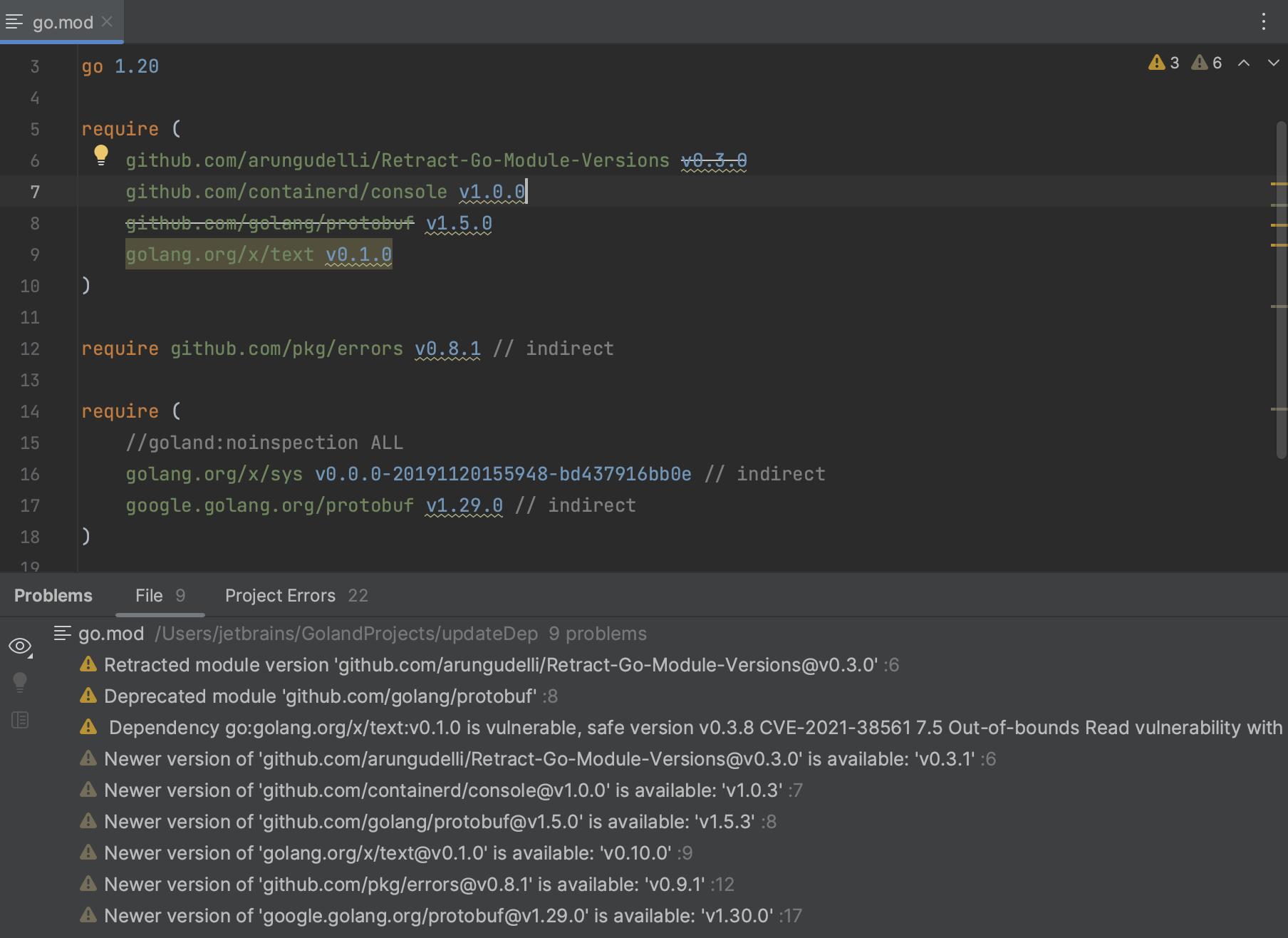
Task: Click the Show Quick Fixes bulb in Problems sidebar
Action: point(20,682)
